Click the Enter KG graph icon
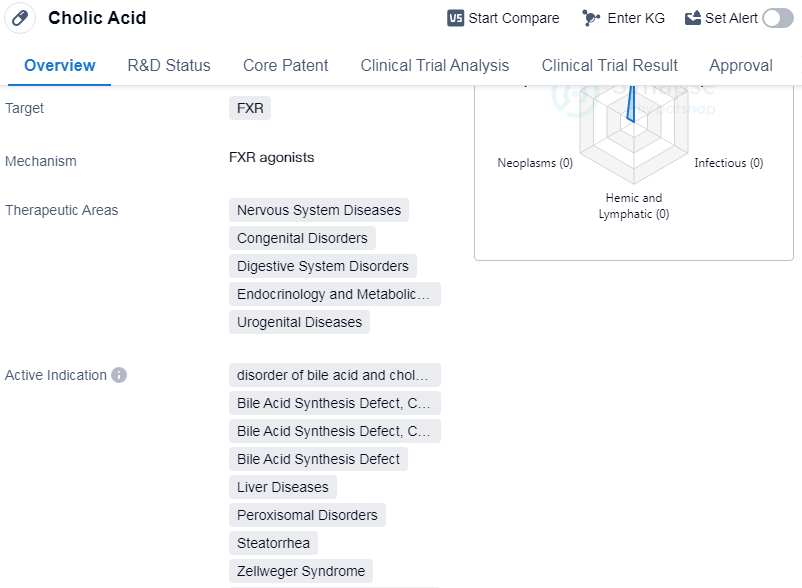This screenshot has height=588, width=802. 591,18
